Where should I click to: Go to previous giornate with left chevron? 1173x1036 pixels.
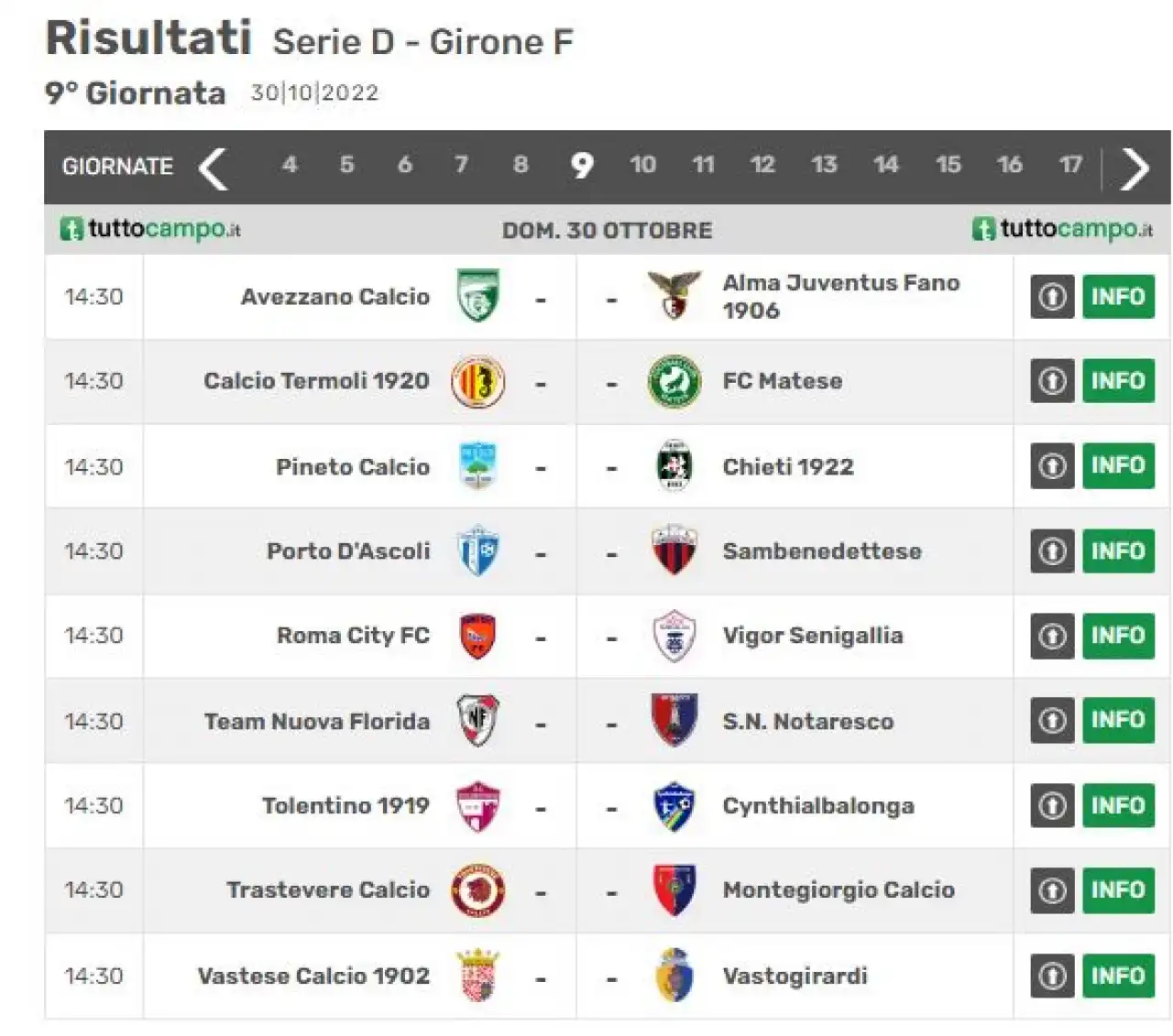[x=213, y=168]
